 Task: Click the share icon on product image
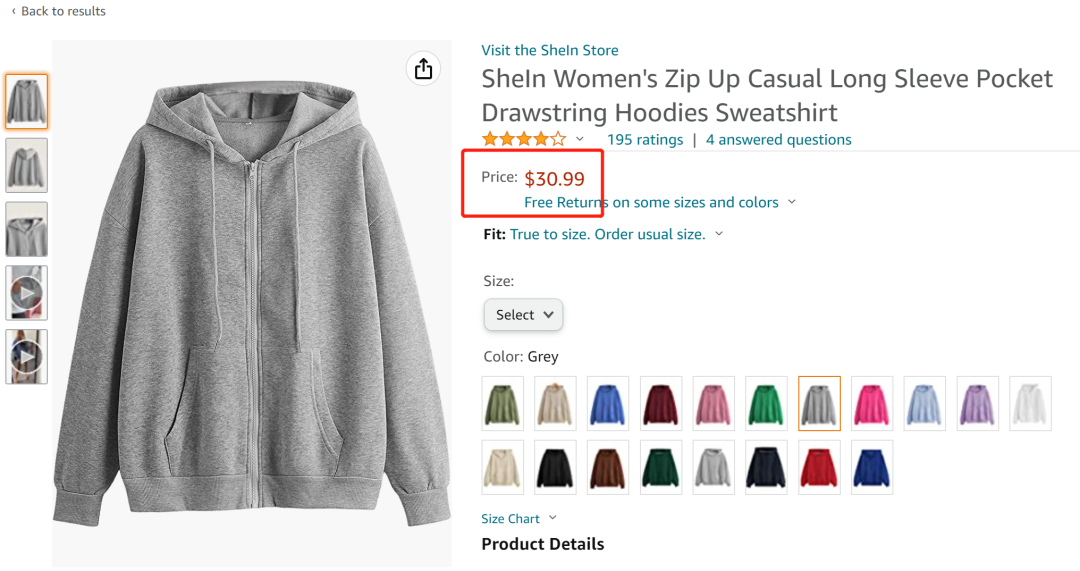click(x=423, y=68)
